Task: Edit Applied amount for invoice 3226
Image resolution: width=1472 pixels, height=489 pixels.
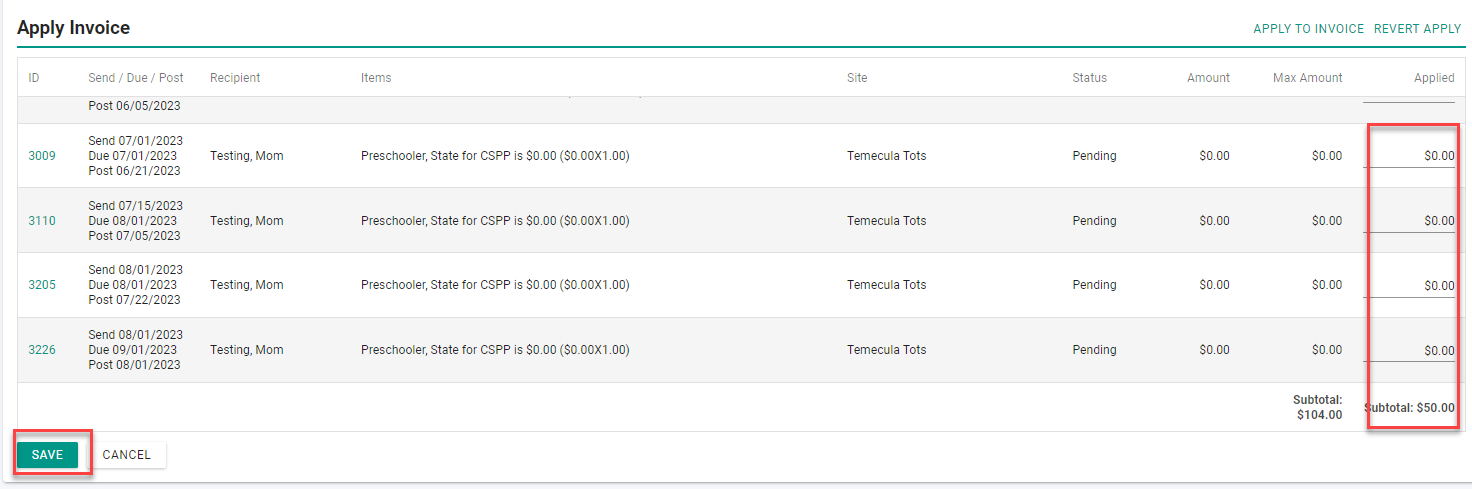Action: click(x=1409, y=350)
